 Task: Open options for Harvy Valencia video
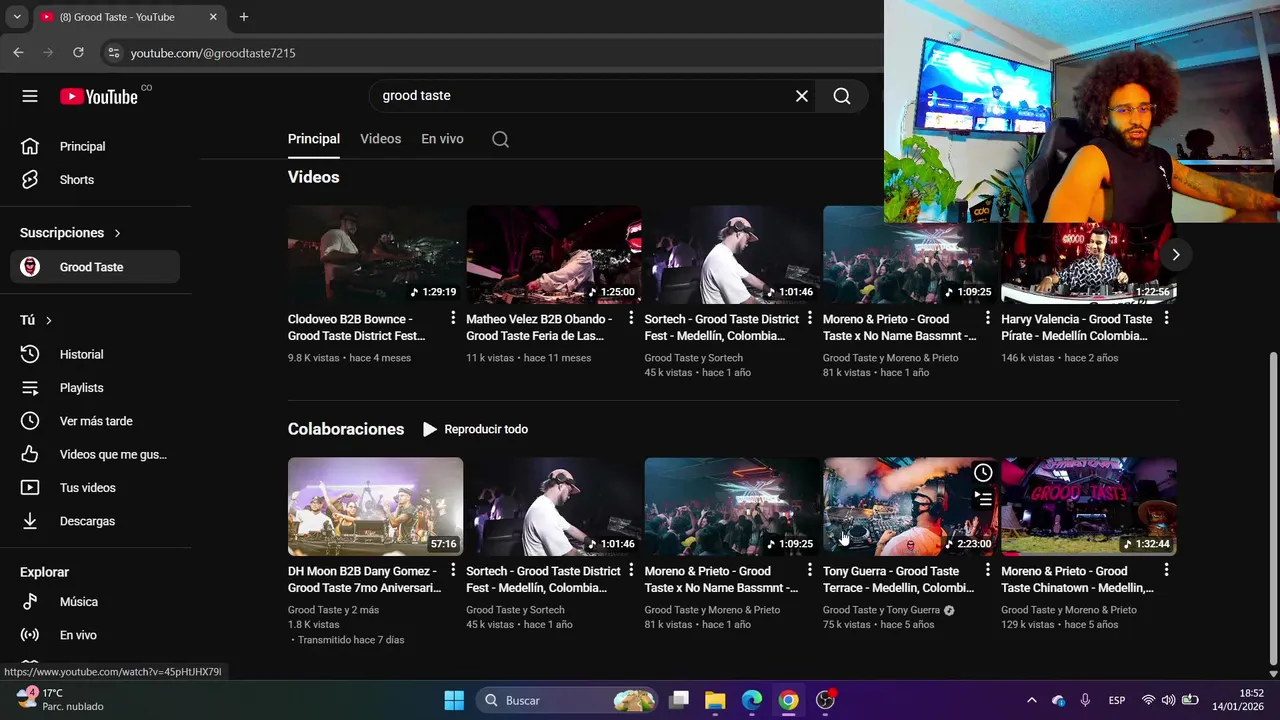pyautogui.click(x=1166, y=318)
